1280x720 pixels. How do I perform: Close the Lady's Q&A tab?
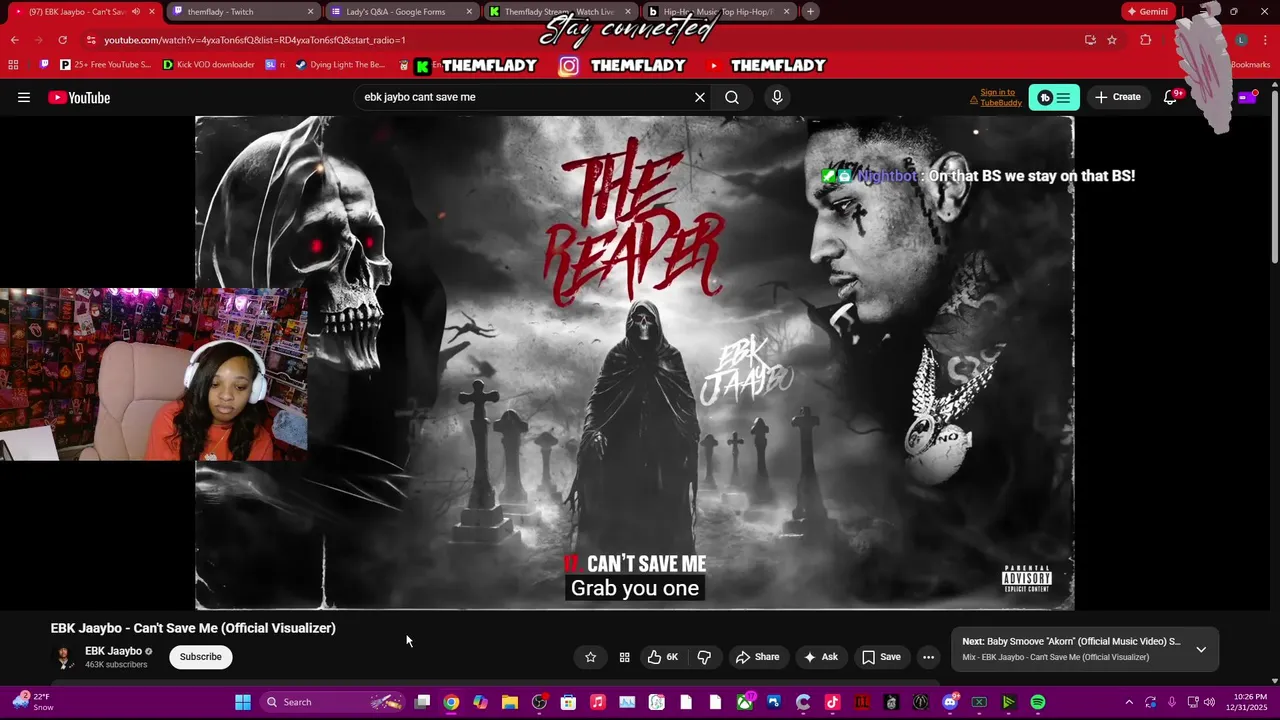click(469, 12)
